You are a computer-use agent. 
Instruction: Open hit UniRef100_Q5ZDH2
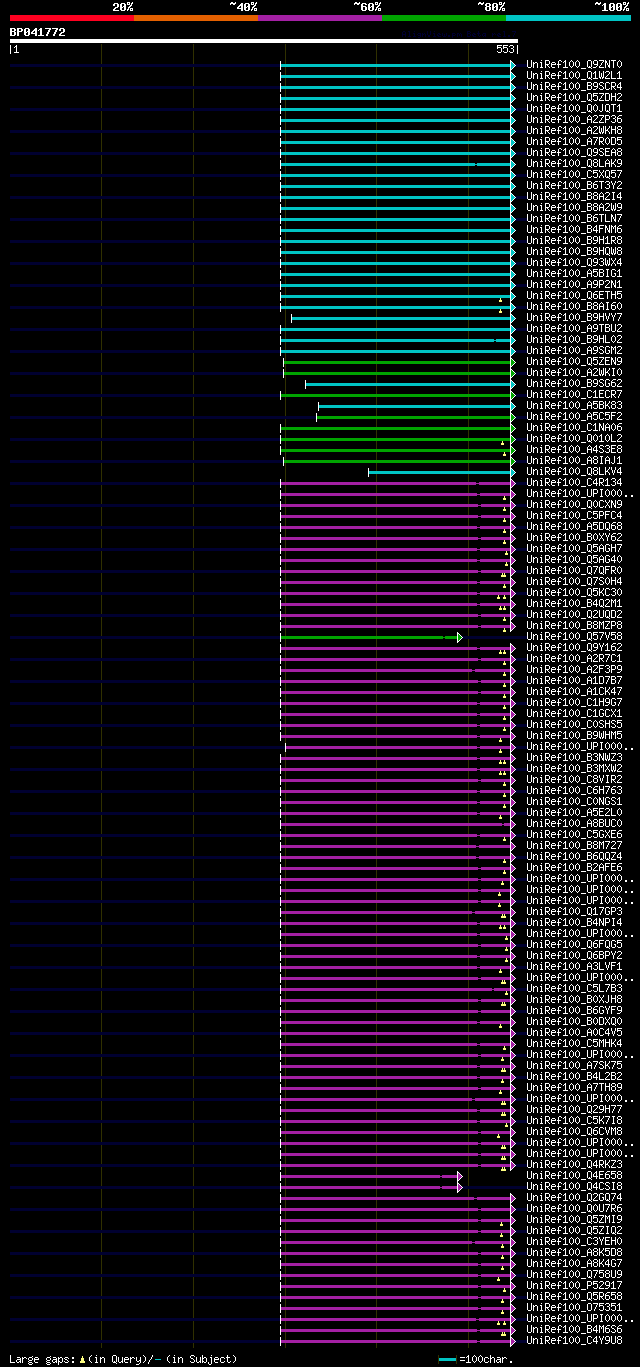[574, 98]
